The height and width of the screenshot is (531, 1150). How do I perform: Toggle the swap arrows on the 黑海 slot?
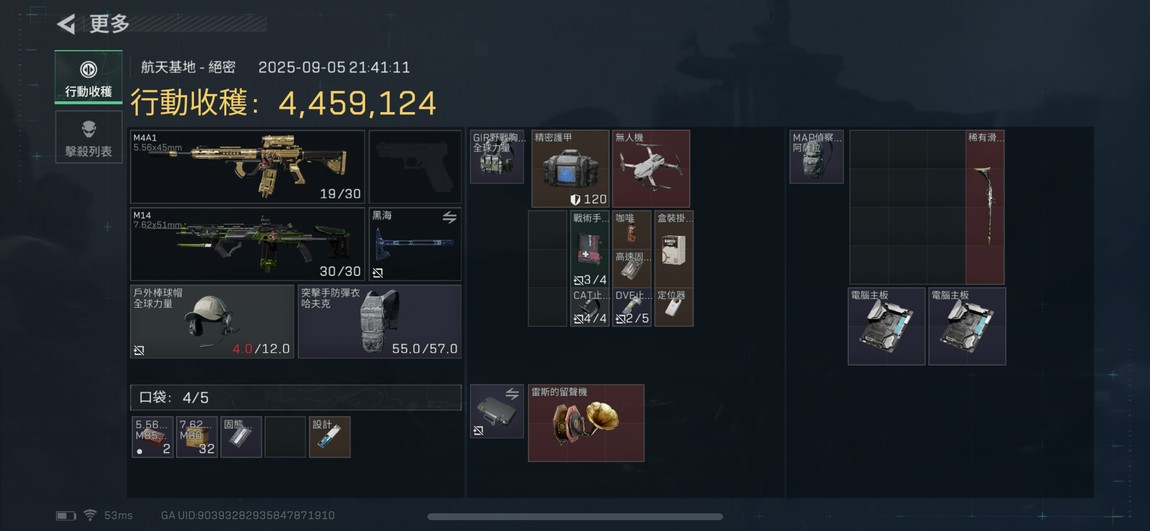(x=450, y=217)
